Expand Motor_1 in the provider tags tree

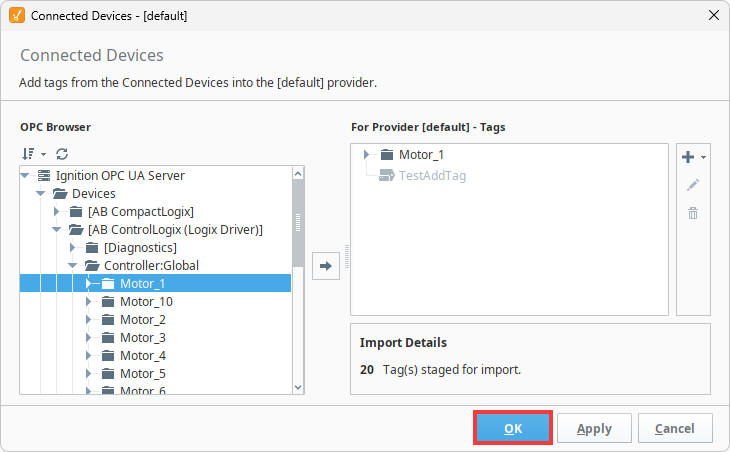(x=366, y=155)
